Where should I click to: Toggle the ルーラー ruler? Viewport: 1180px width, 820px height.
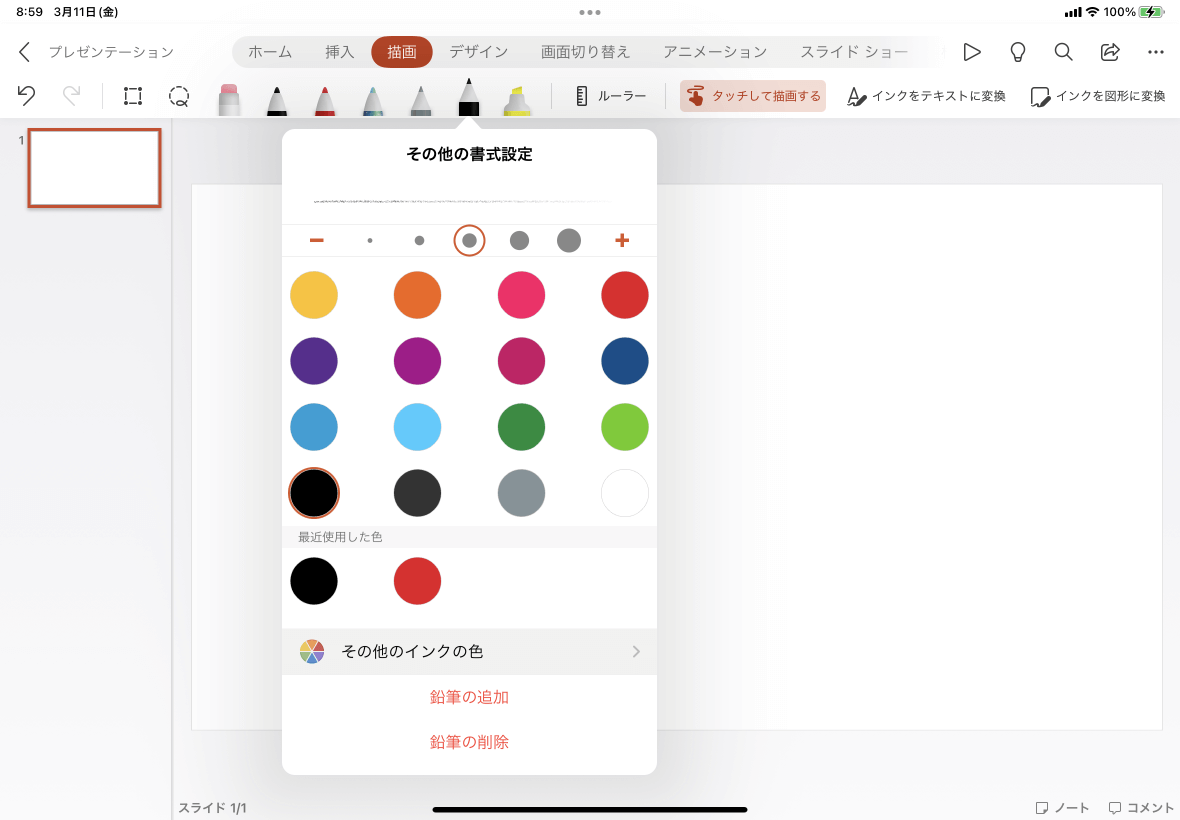coord(611,96)
